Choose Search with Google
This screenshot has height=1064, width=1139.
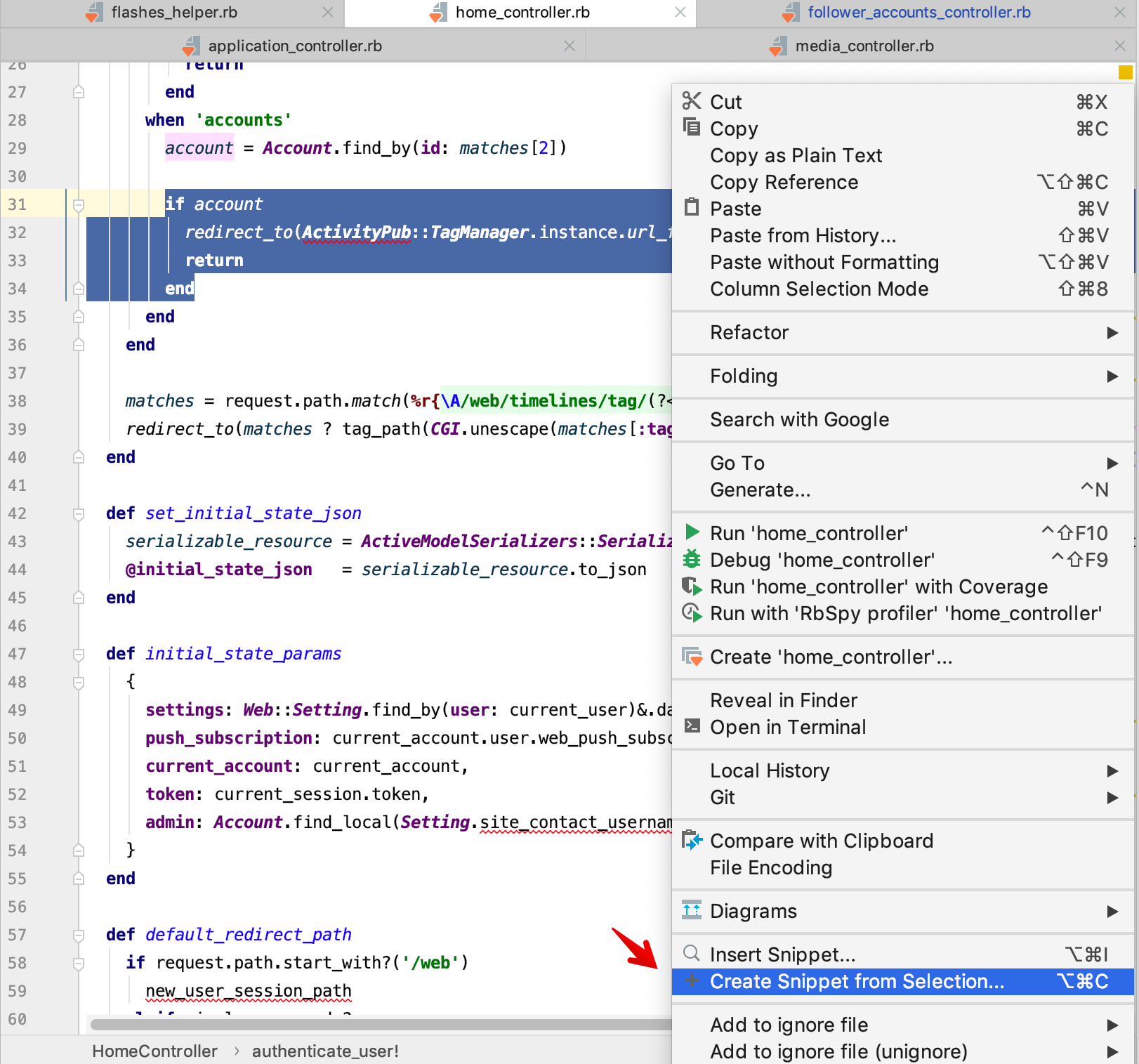tap(799, 419)
